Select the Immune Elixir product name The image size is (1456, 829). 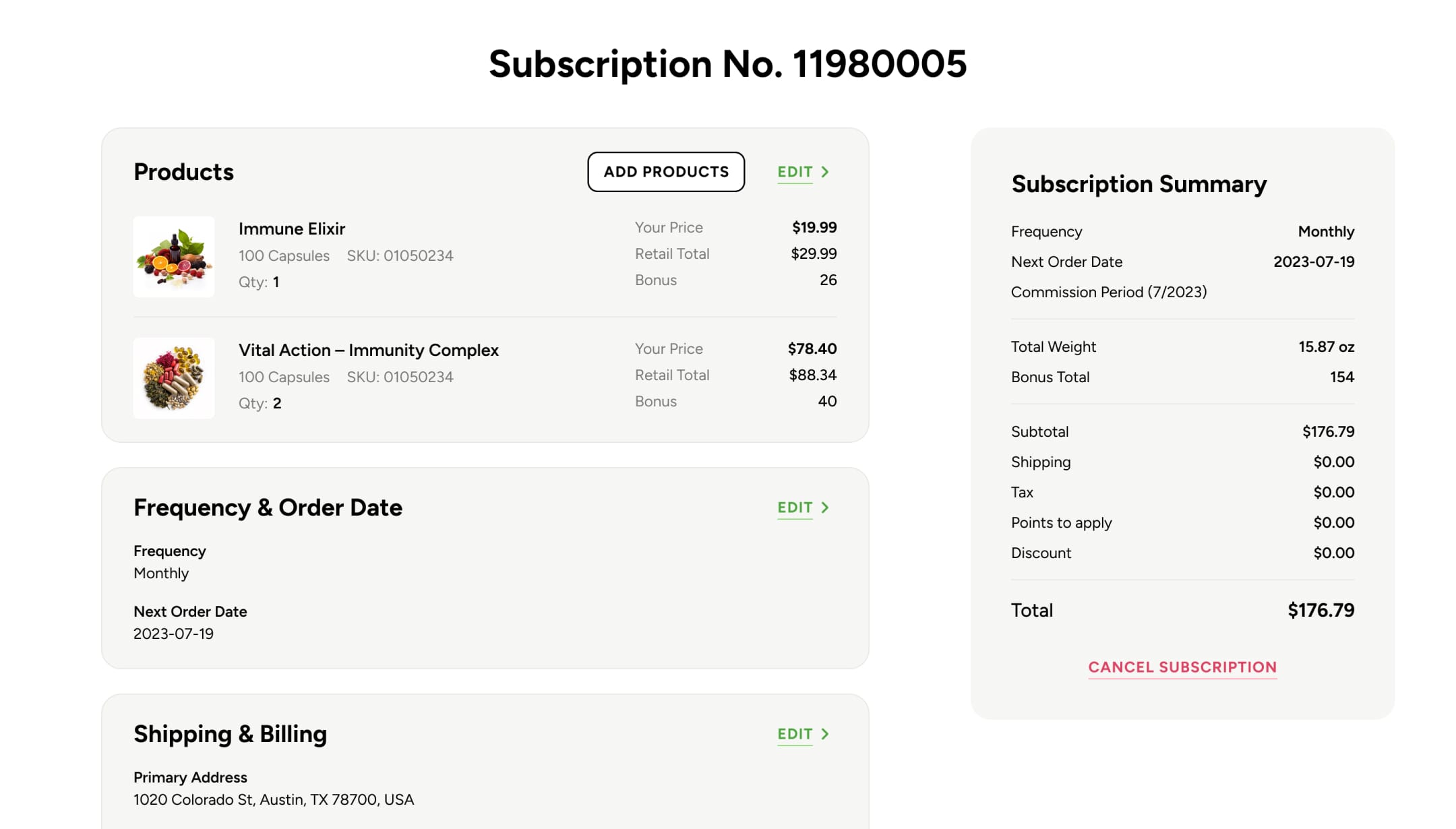pos(292,228)
